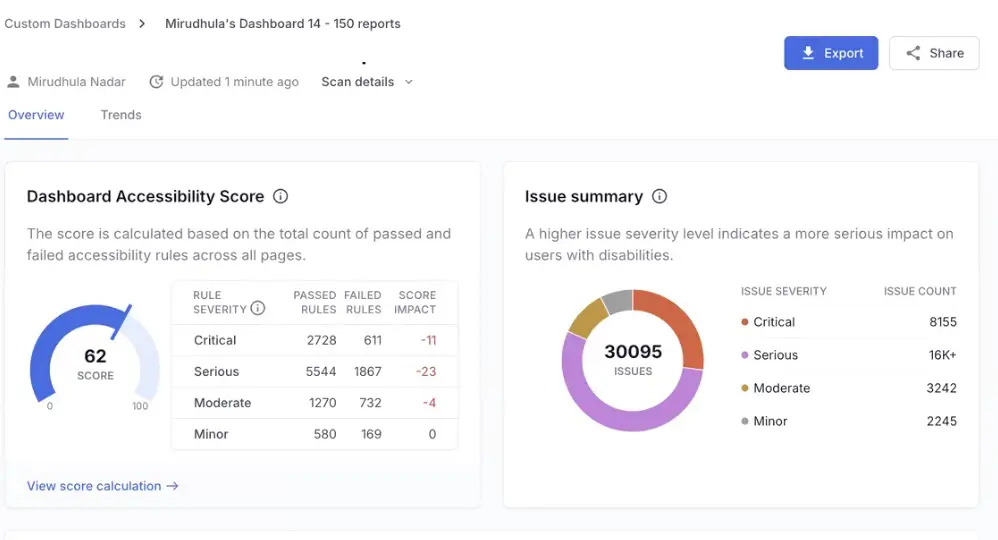Click the arrow after View score calculation
This screenshot has height=540, width=998.
(x=172, y=486)
